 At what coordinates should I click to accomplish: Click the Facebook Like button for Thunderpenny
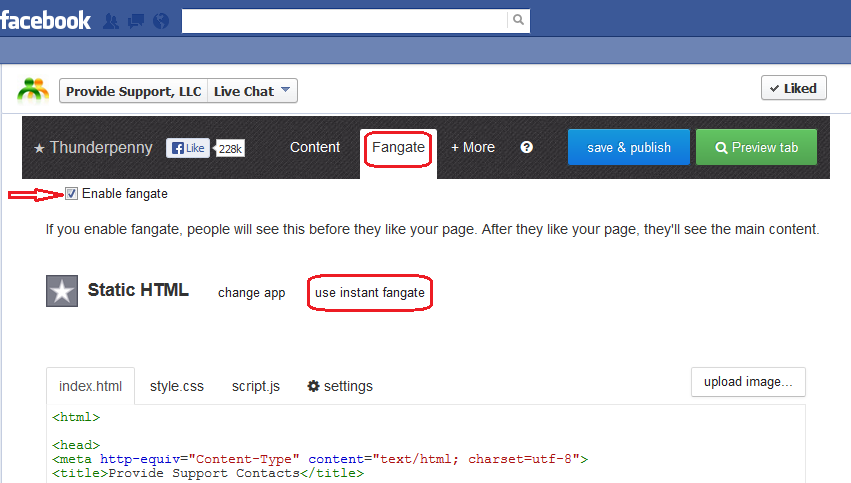(x=188, y=148)
